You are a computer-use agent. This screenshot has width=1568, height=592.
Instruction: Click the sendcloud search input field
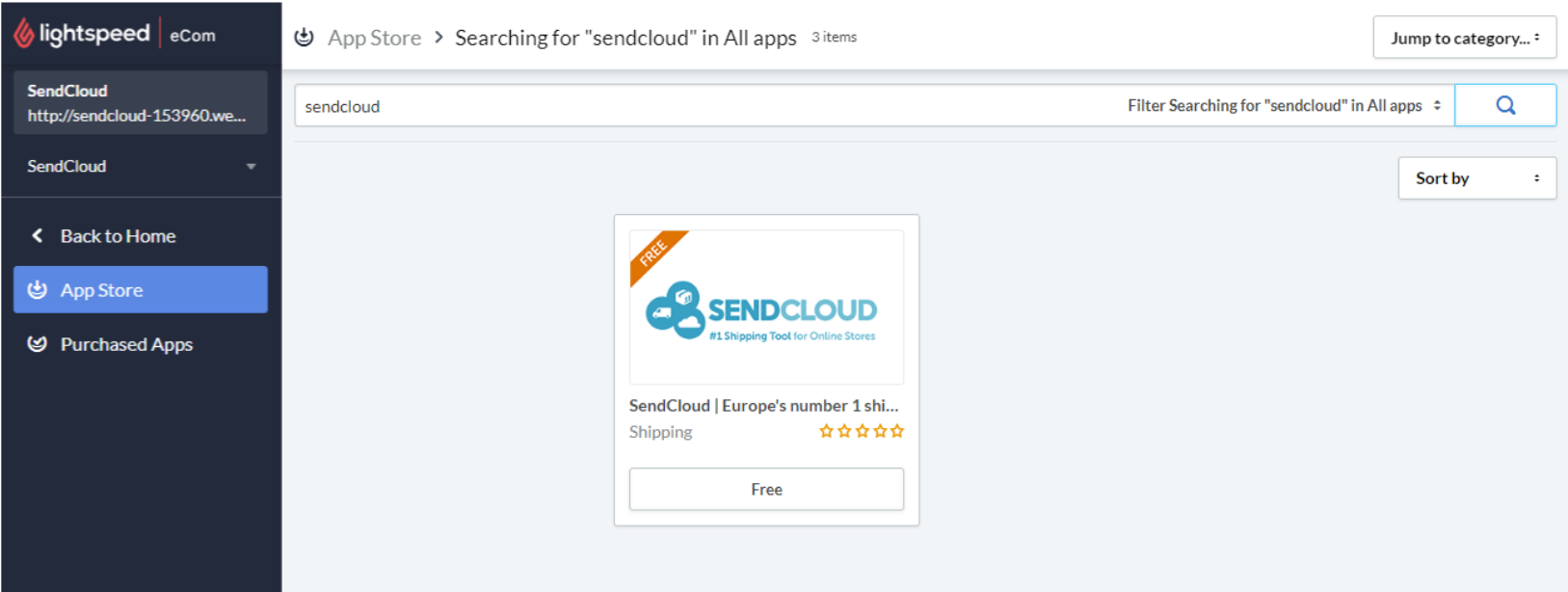point(708,105)
